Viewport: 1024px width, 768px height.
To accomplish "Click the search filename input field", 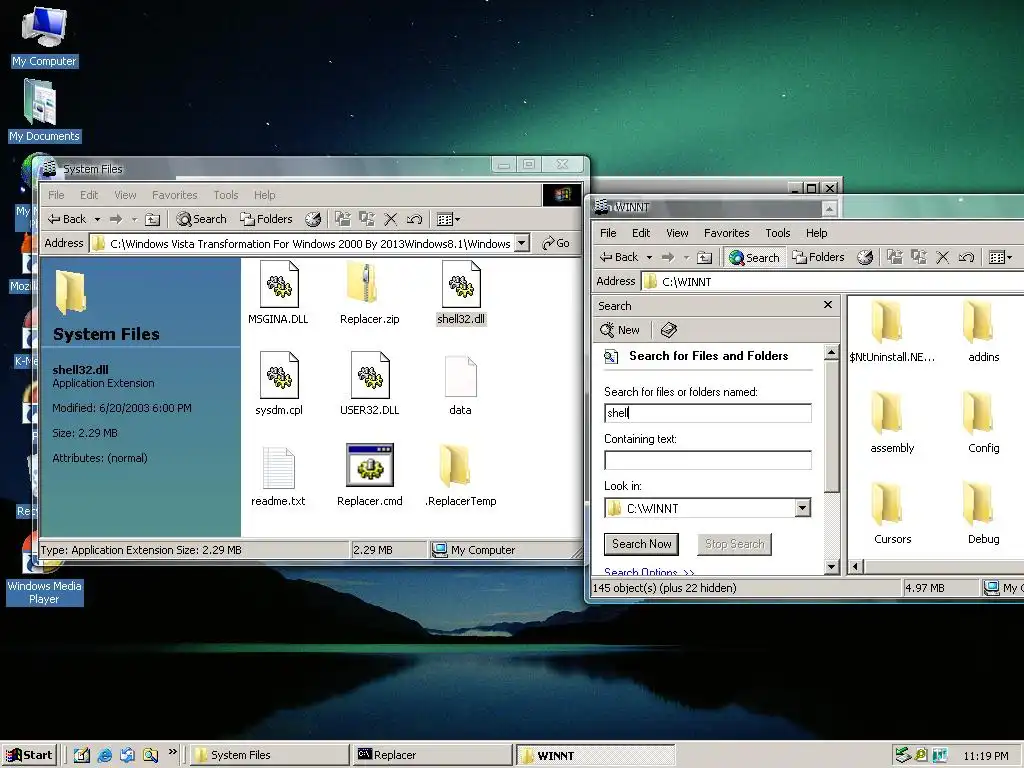I will coord(708,413).
